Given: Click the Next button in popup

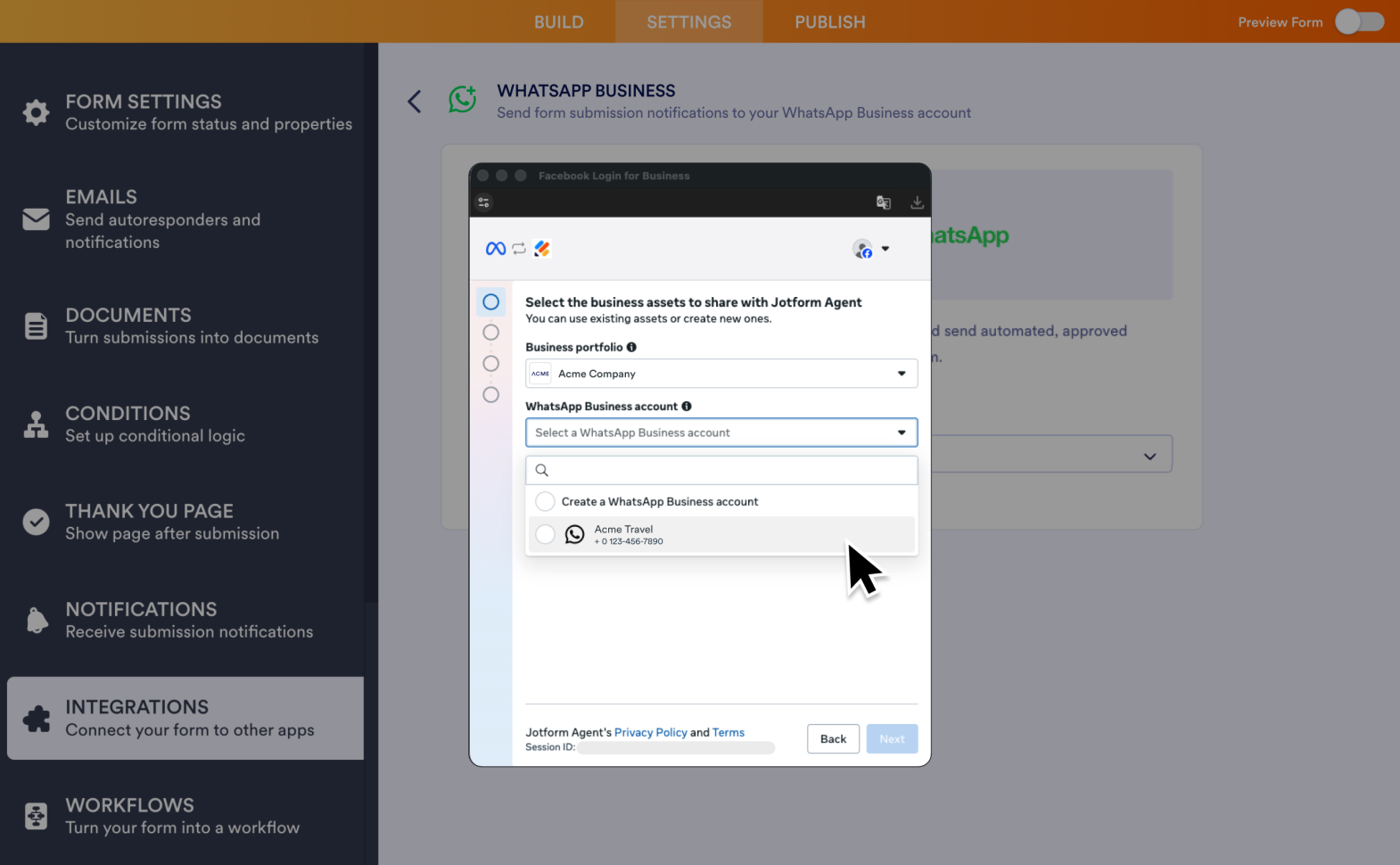Looking at the screenshot, I should click(x=892, y=738).
